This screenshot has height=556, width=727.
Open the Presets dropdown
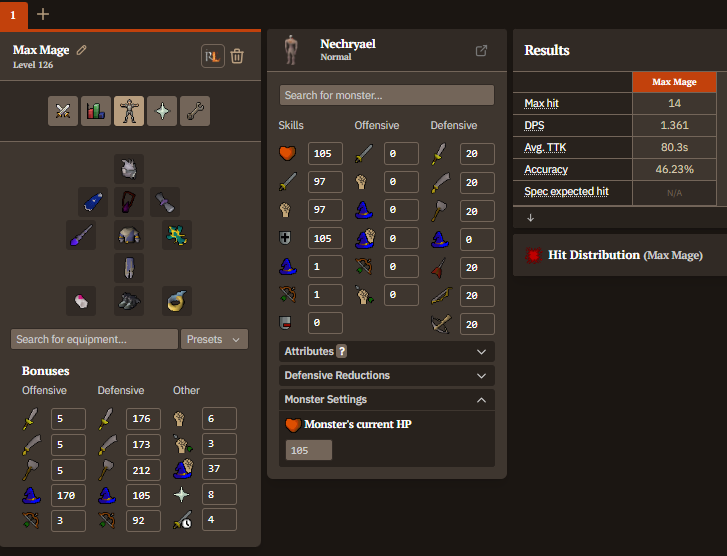coord(214,339)
